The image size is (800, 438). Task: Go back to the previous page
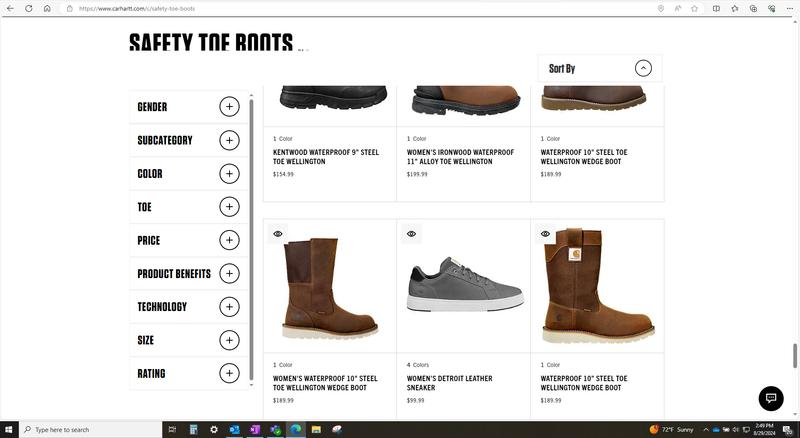10,9
